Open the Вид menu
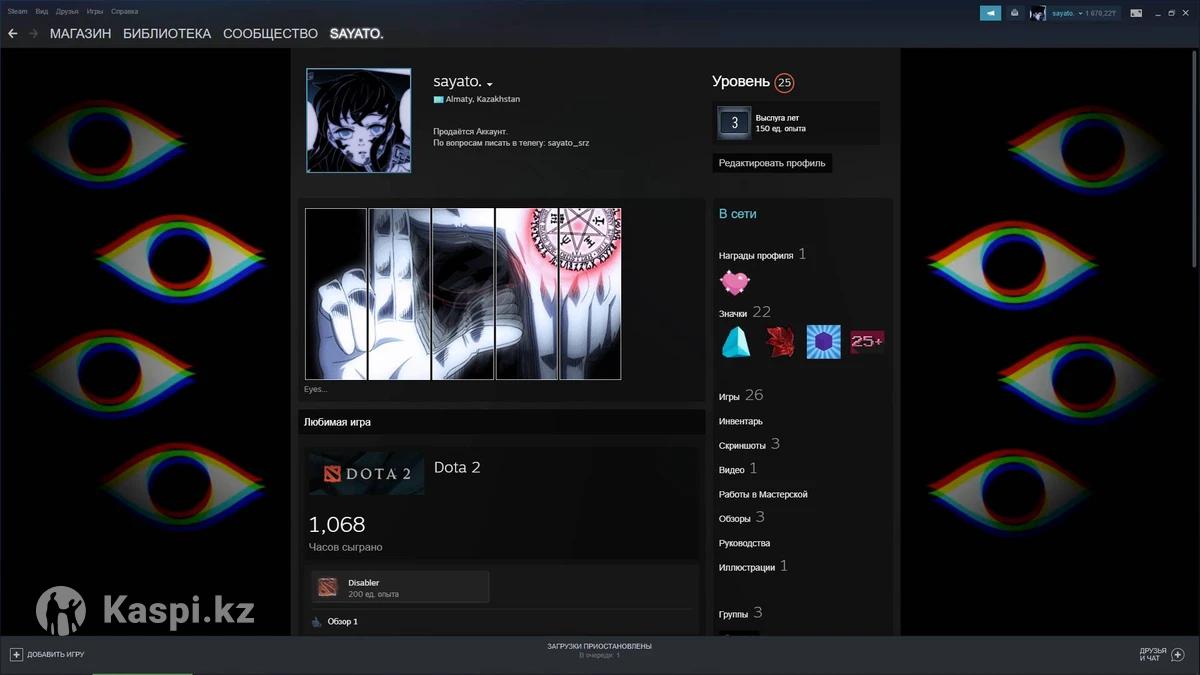The height and width of the screenshot is (675, 1200). coord(42,12)
